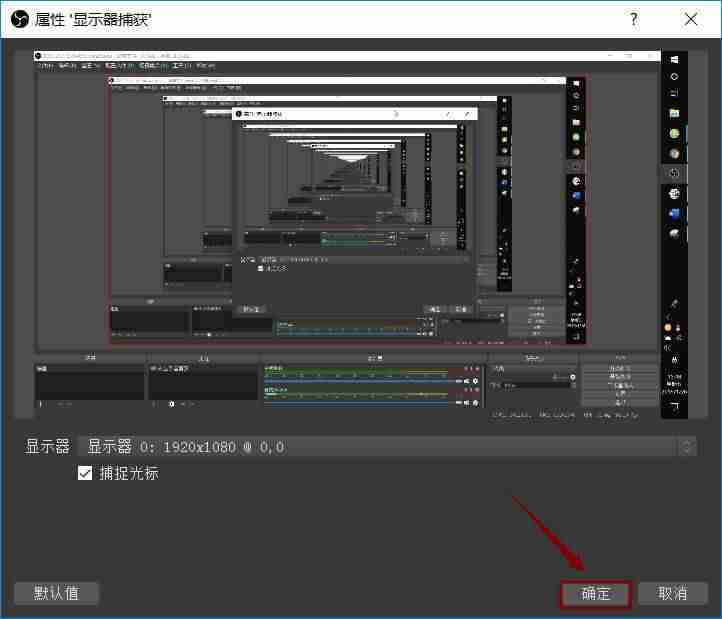Click the OBS logo in the title bar

[20, 19]
